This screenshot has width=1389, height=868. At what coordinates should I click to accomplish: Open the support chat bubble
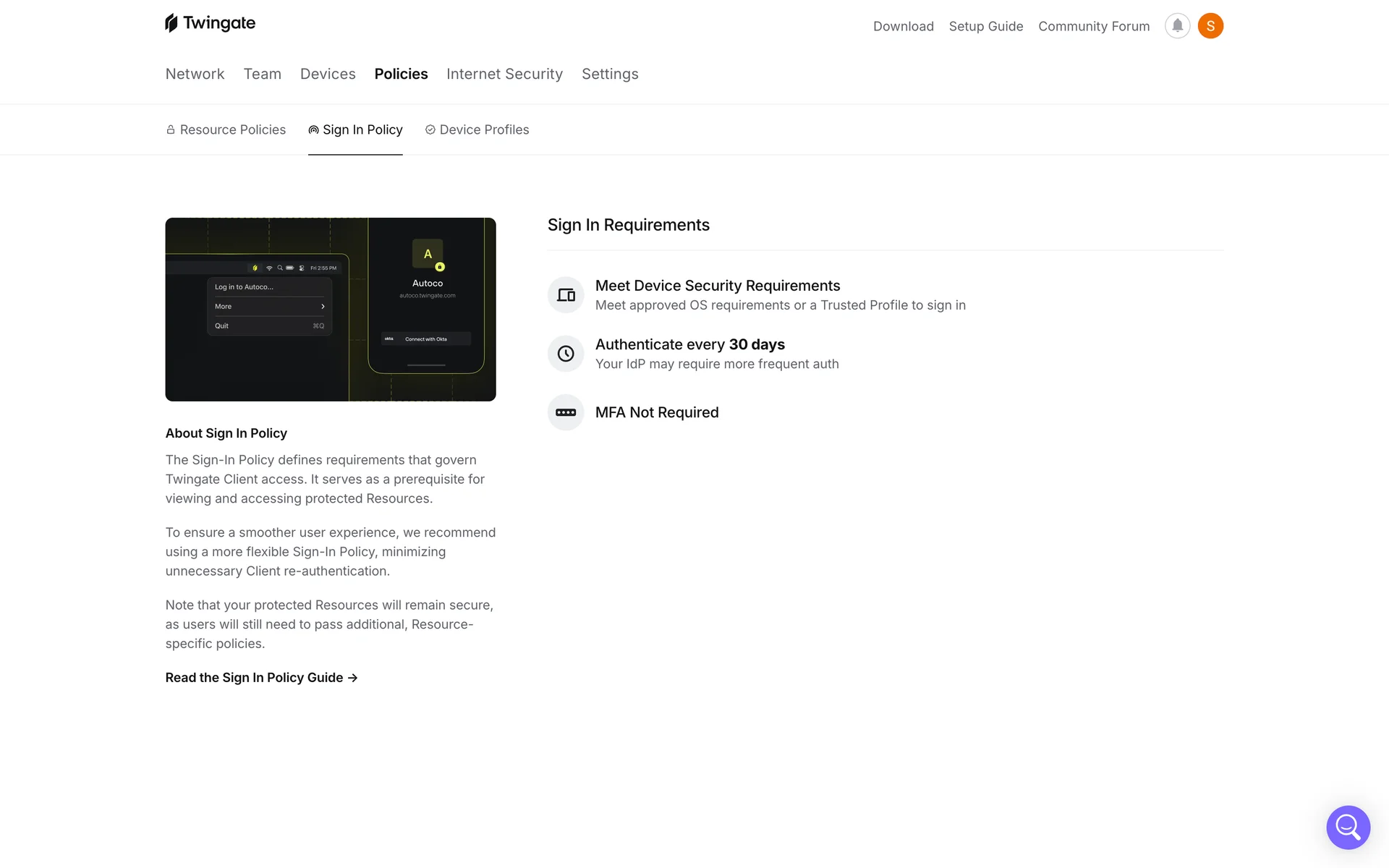pos(1348,827)
